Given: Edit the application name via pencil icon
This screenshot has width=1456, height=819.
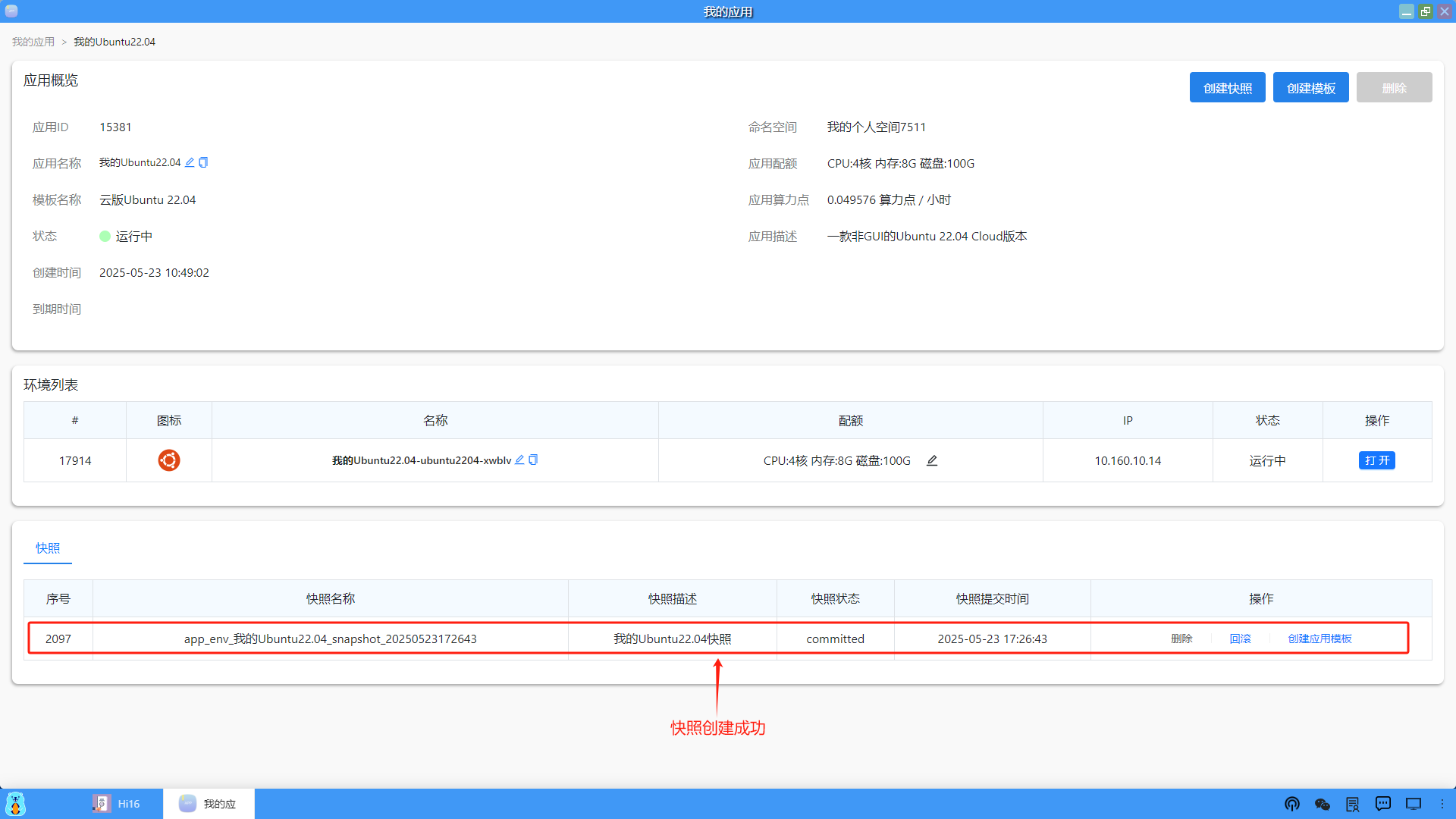Looking at the screenshot, I should (190, 162).
